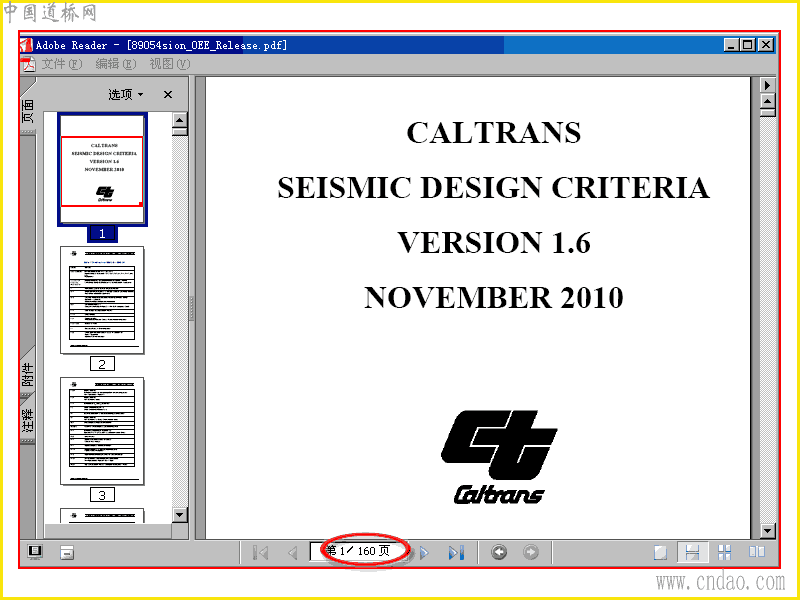Switch to continuous facing pages layout
Viewport: 800px width, 600px height.
[x=724, y=553]
